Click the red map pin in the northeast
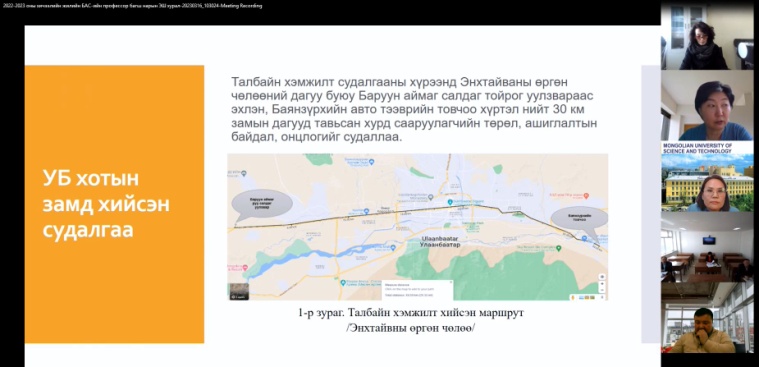The height and width of the screenshot is (367, 759). 586,196
